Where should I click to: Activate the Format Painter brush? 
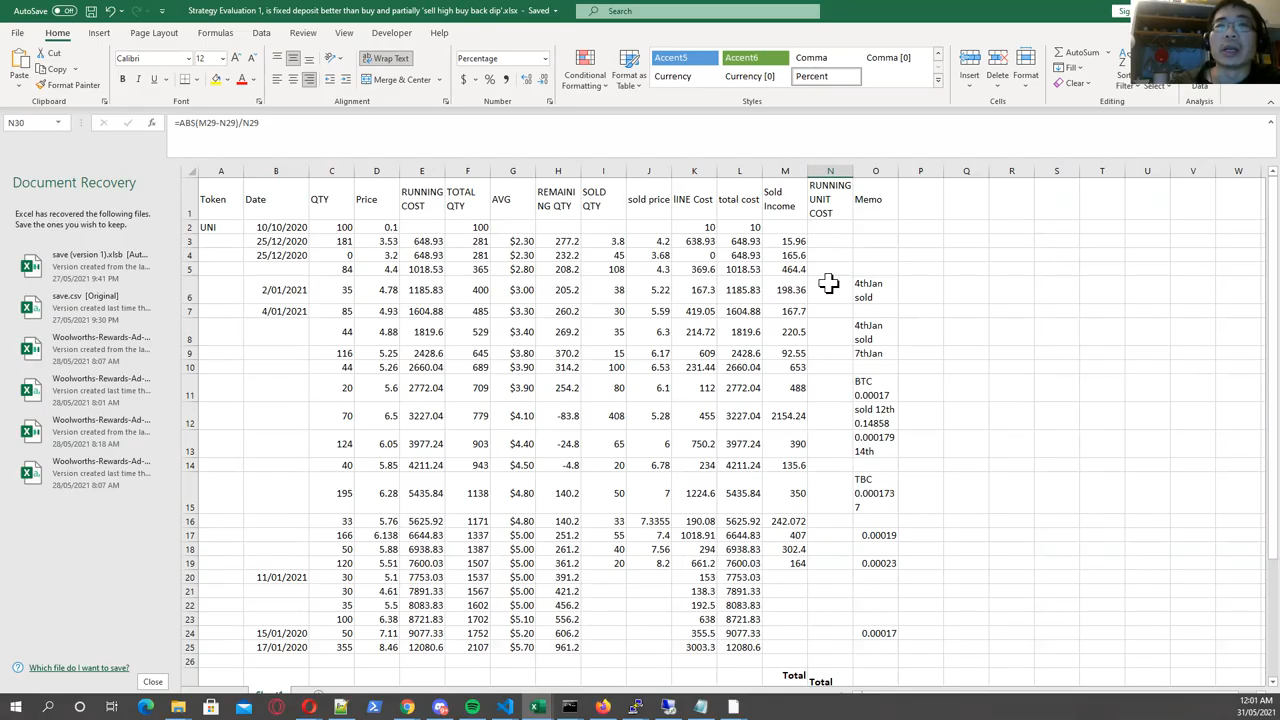68,85
